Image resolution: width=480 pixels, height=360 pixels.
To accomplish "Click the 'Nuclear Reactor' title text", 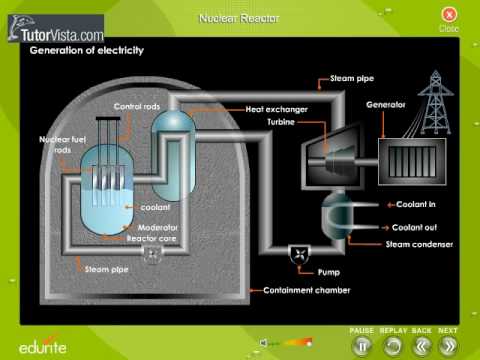I will (239, 18).
